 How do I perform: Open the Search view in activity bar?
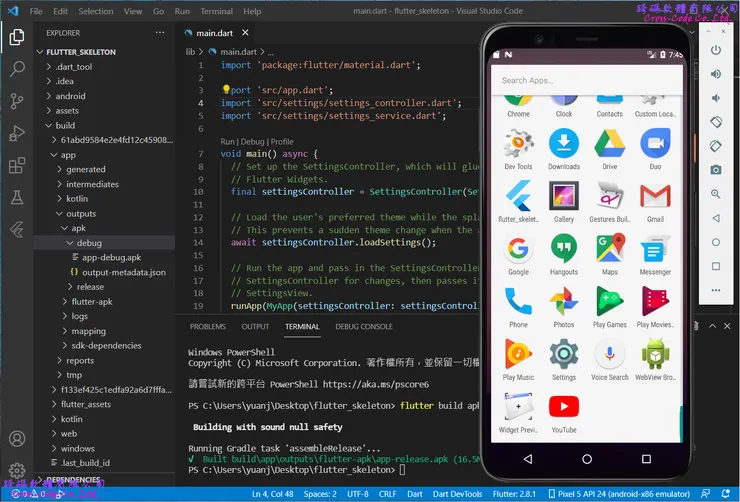pos(17,69)
